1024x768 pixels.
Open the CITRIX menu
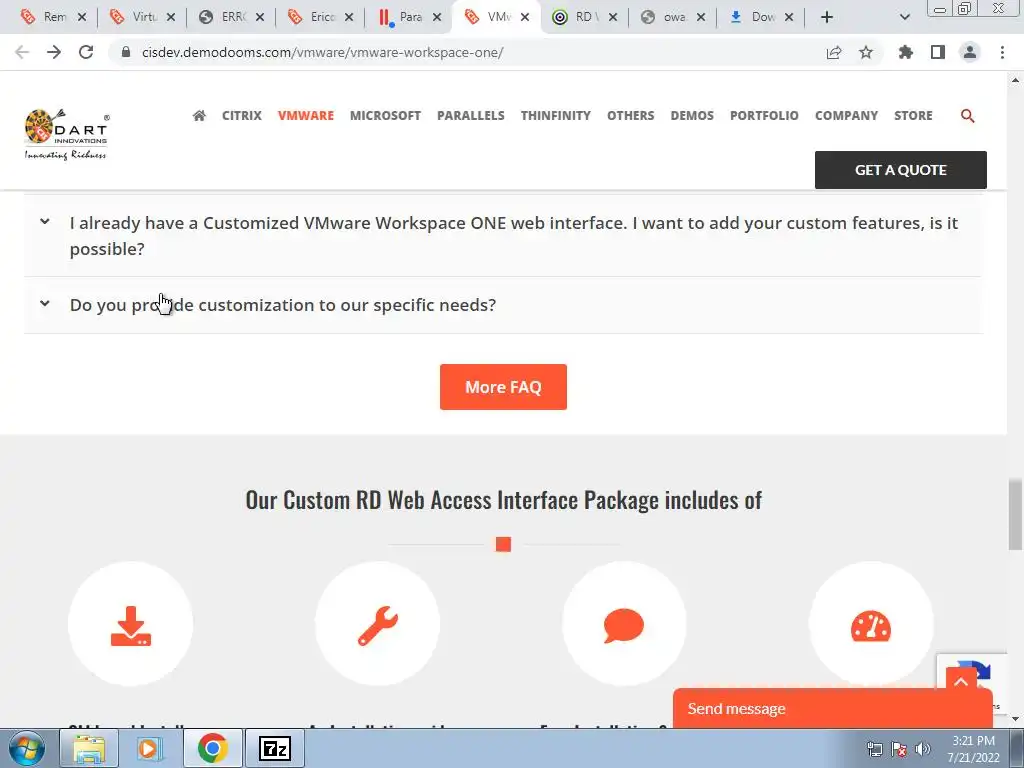242,116
